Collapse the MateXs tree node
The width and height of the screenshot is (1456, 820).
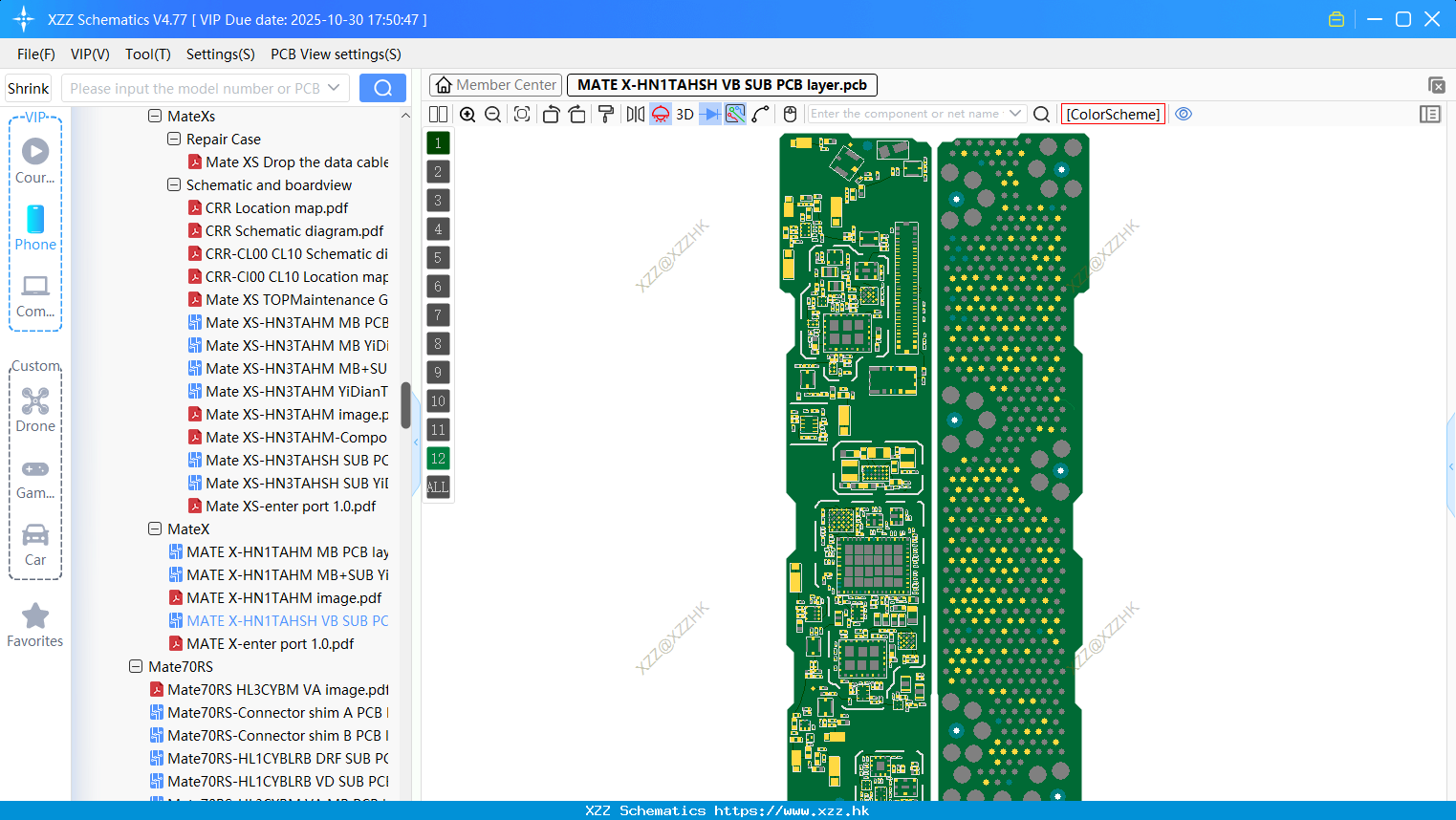point(155,116)
